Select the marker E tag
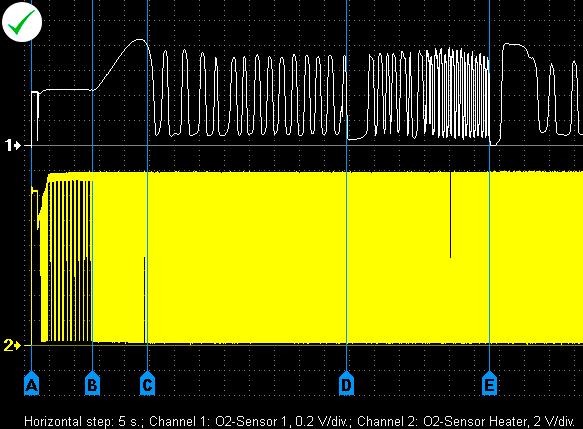Screen dimensions: 583x429 click(489, 383)
